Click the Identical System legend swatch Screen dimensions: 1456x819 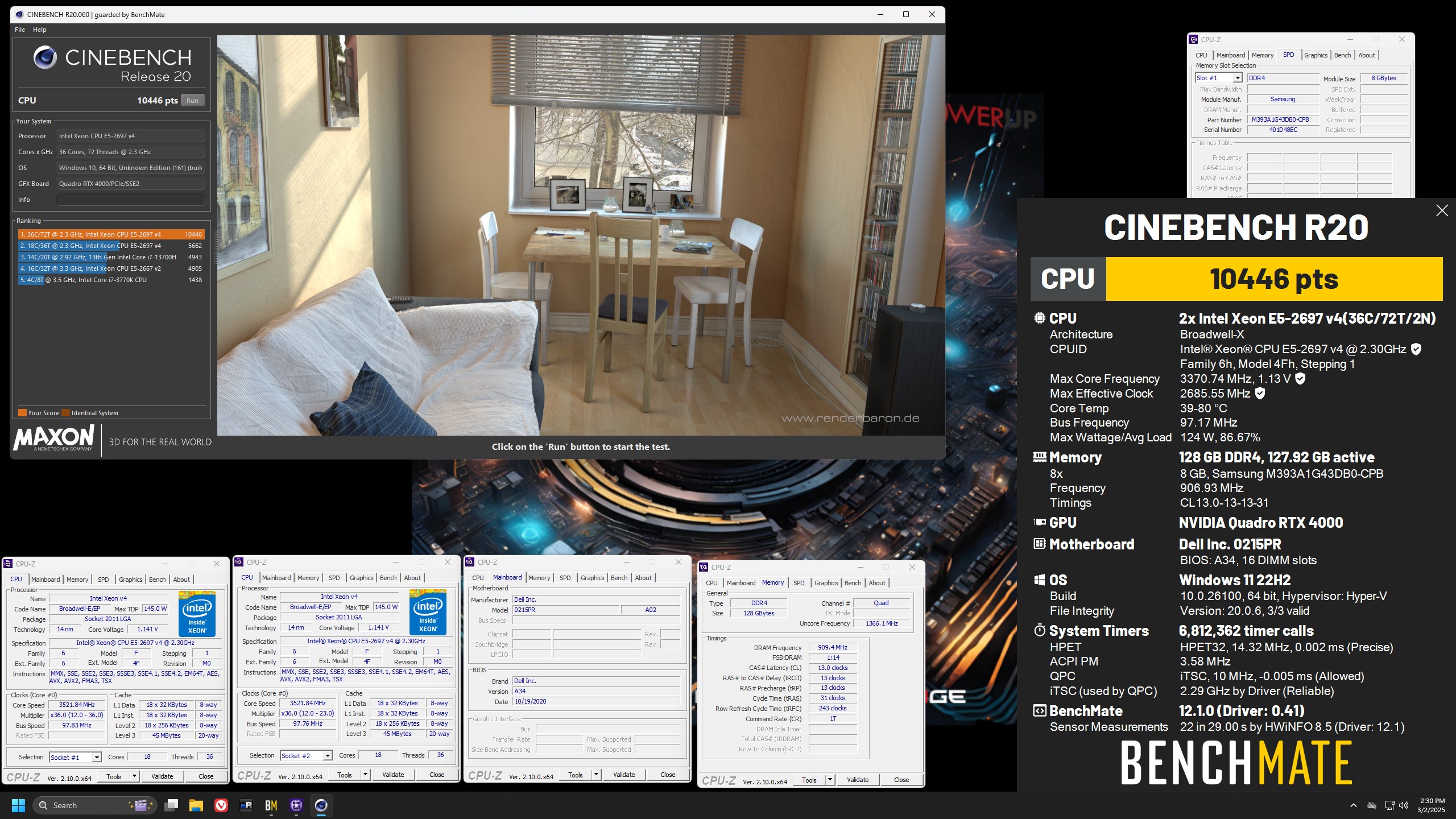(x=66, y=413)
